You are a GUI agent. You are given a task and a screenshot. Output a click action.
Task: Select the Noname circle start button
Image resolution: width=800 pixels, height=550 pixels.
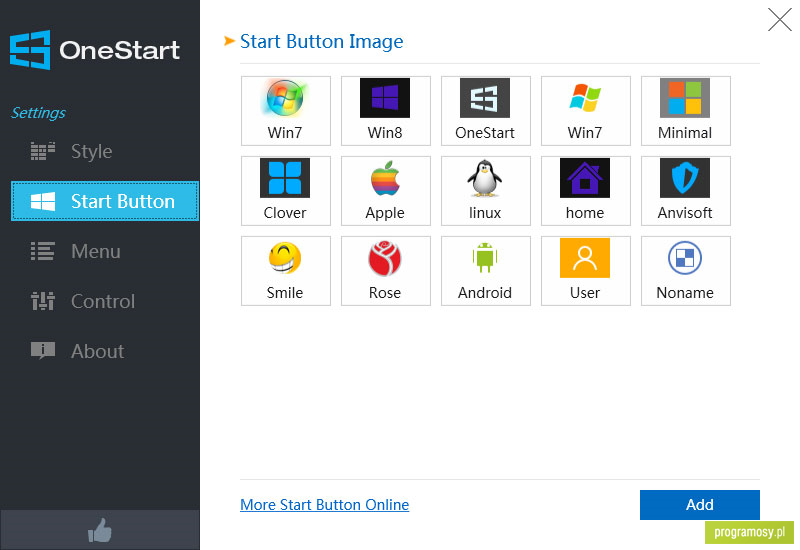click(x=686, y=271)
